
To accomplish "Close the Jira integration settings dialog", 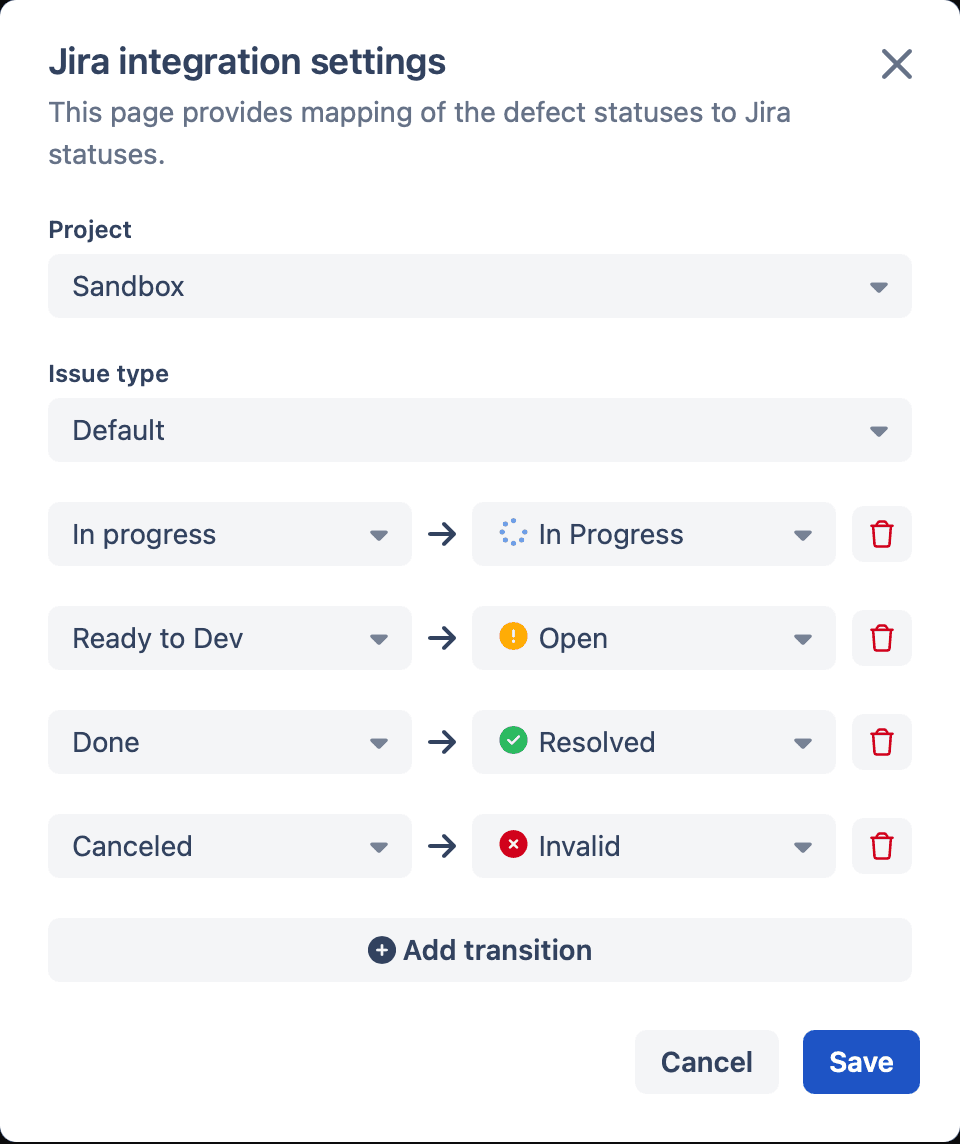I will [897, 64].
